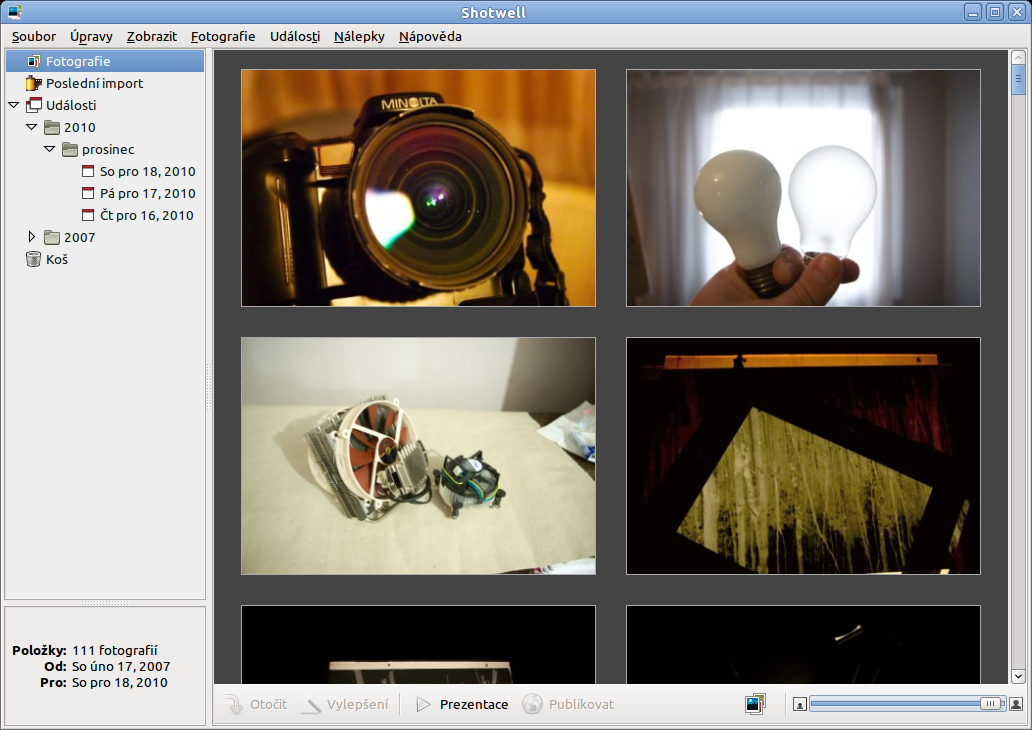Open the Úpravy menu
The width and height of the screenshot is (1032, 730).
click(91, 37)
